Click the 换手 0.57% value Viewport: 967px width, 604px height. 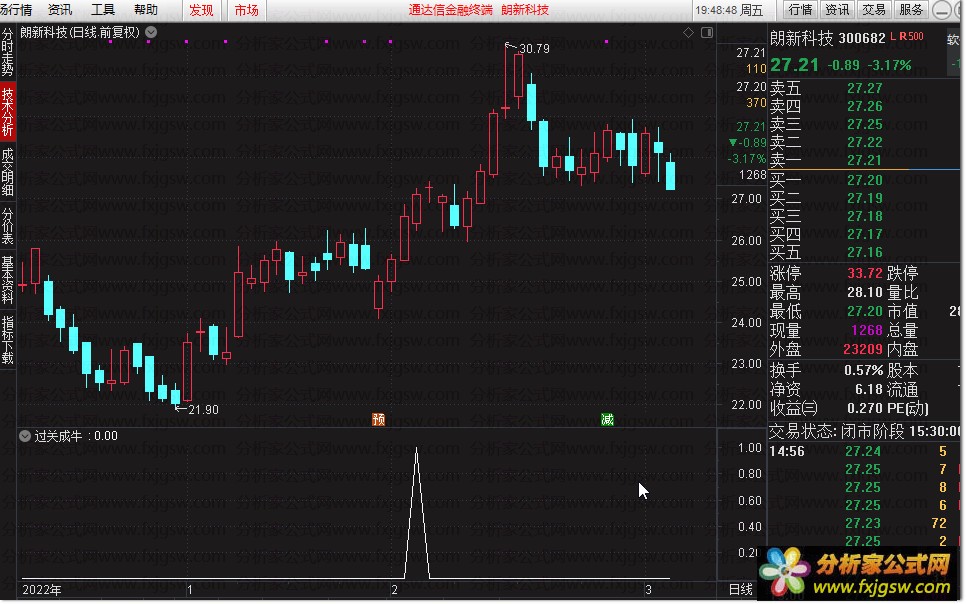(863, 371)
